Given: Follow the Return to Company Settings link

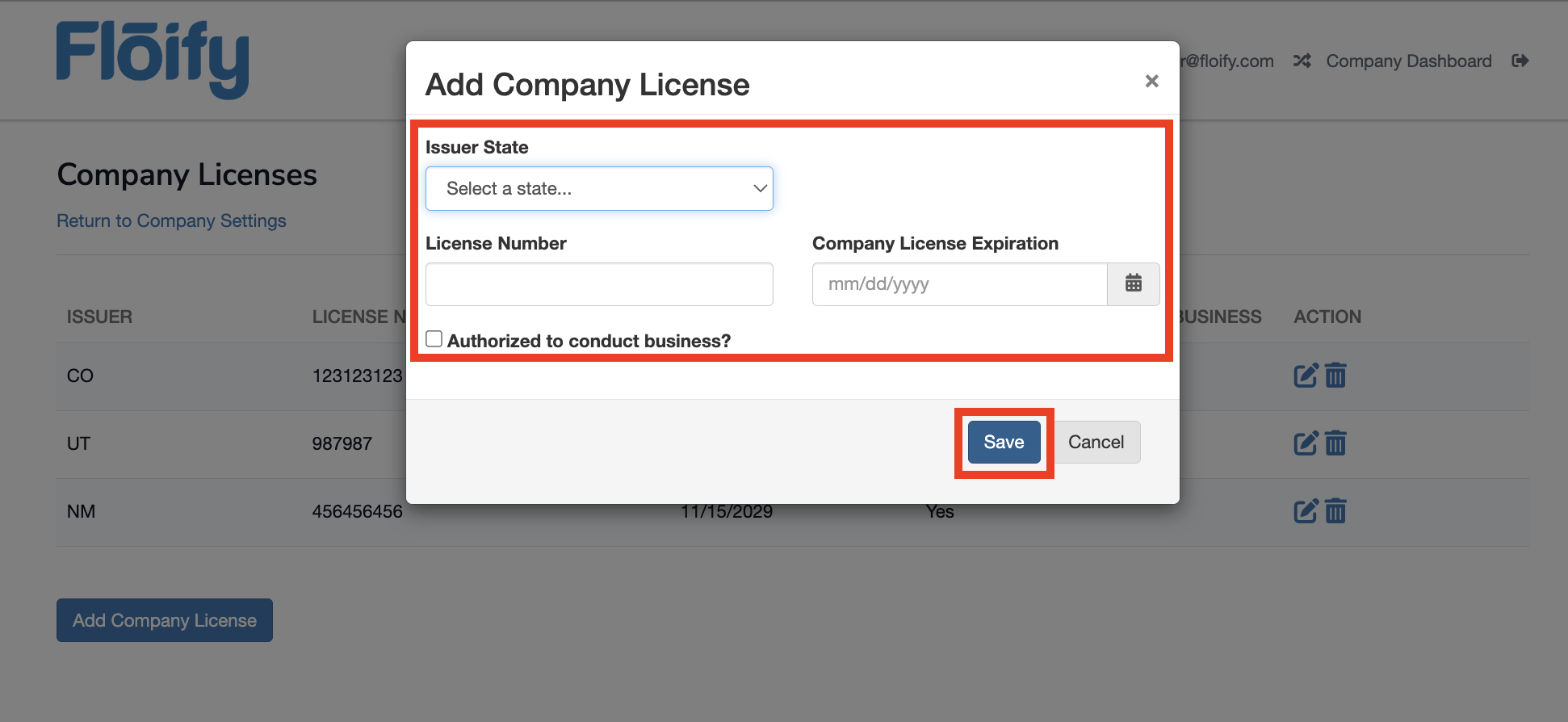Looking at the screenshot, I should [x=171, y=221].
